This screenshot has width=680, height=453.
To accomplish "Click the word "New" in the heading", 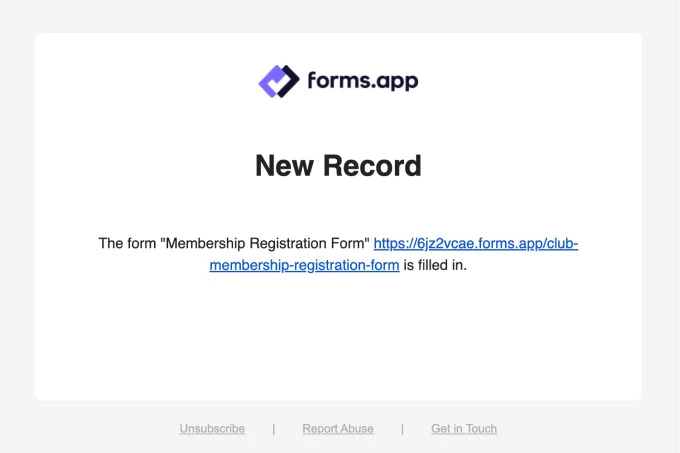I will click(x=285, y=165).
